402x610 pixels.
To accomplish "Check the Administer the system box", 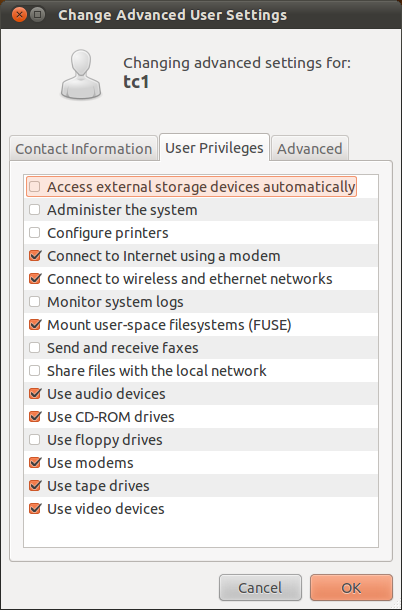I will 35,210.
